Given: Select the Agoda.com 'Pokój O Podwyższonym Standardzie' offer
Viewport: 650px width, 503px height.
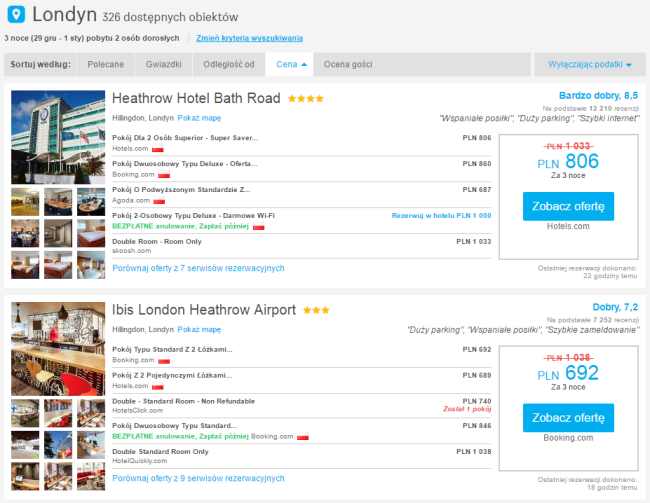Looking at the screenshot, I should pyautogui.click(x=301, y=195).
